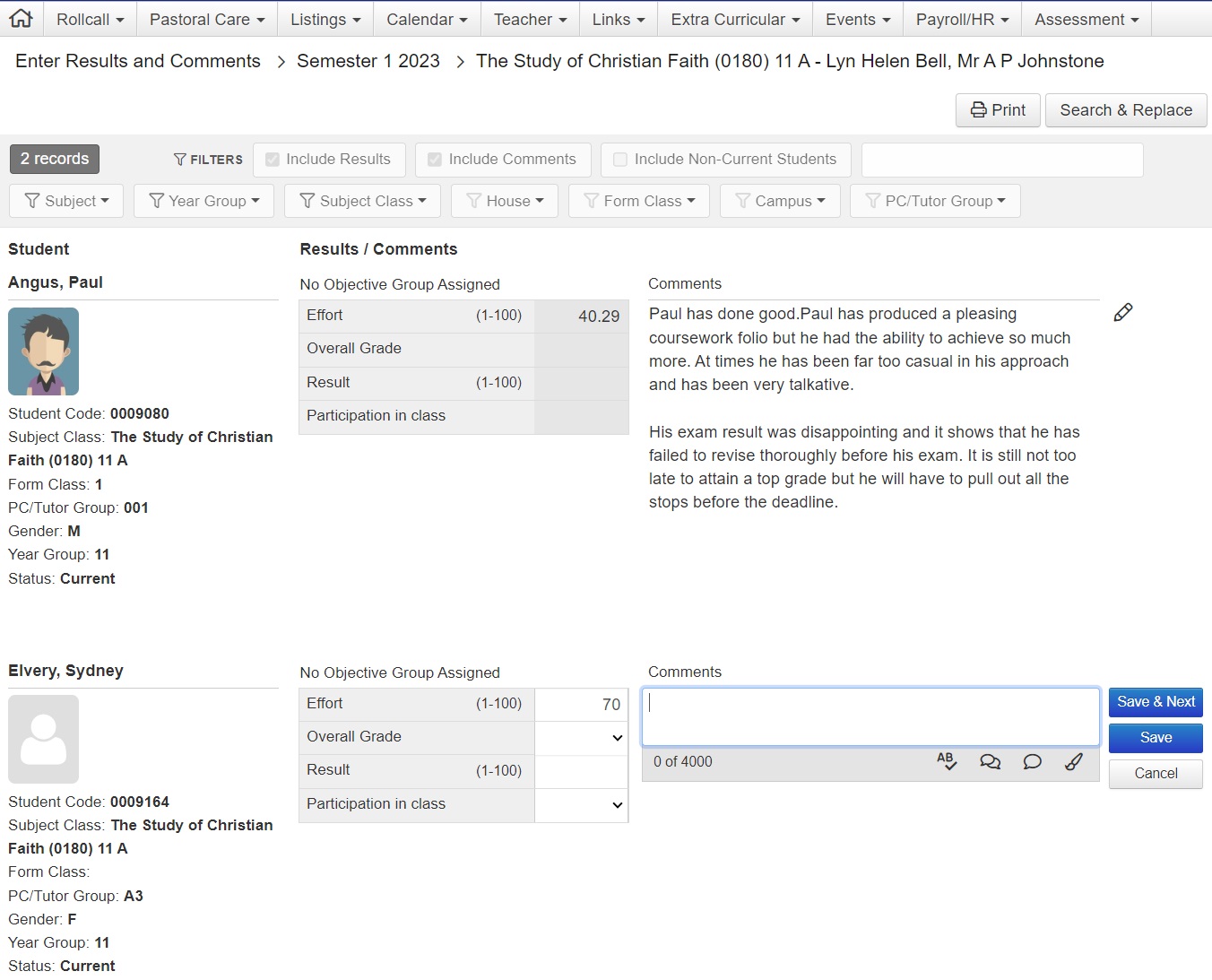The image size is (1212, 980).
Task: Open Sydney's Participation in class dropdown
Action: 581,805
